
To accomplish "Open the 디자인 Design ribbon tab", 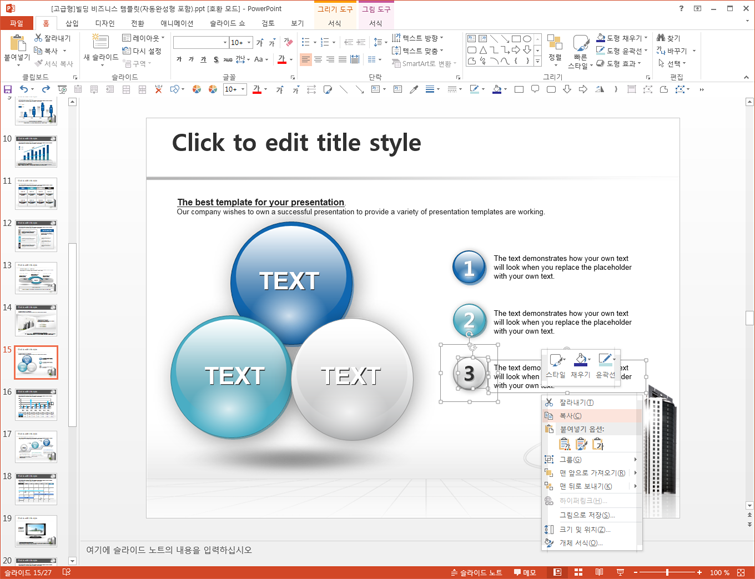I will (104, 23).
